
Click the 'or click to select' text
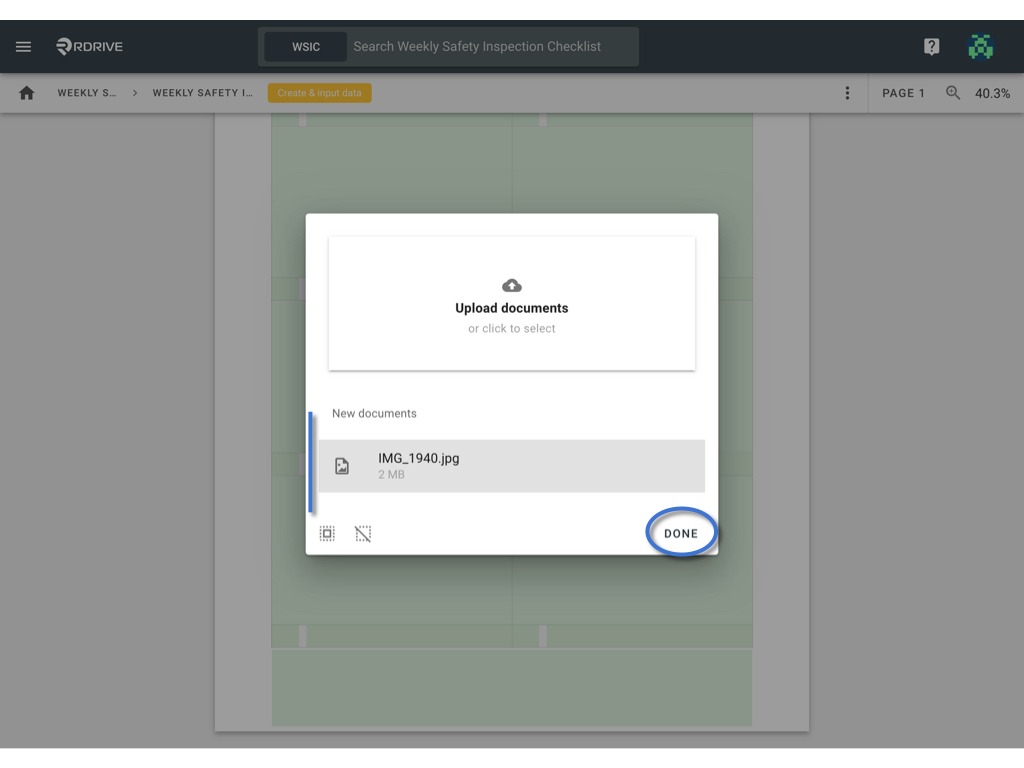pyautogui.click(x=512, y=328)
